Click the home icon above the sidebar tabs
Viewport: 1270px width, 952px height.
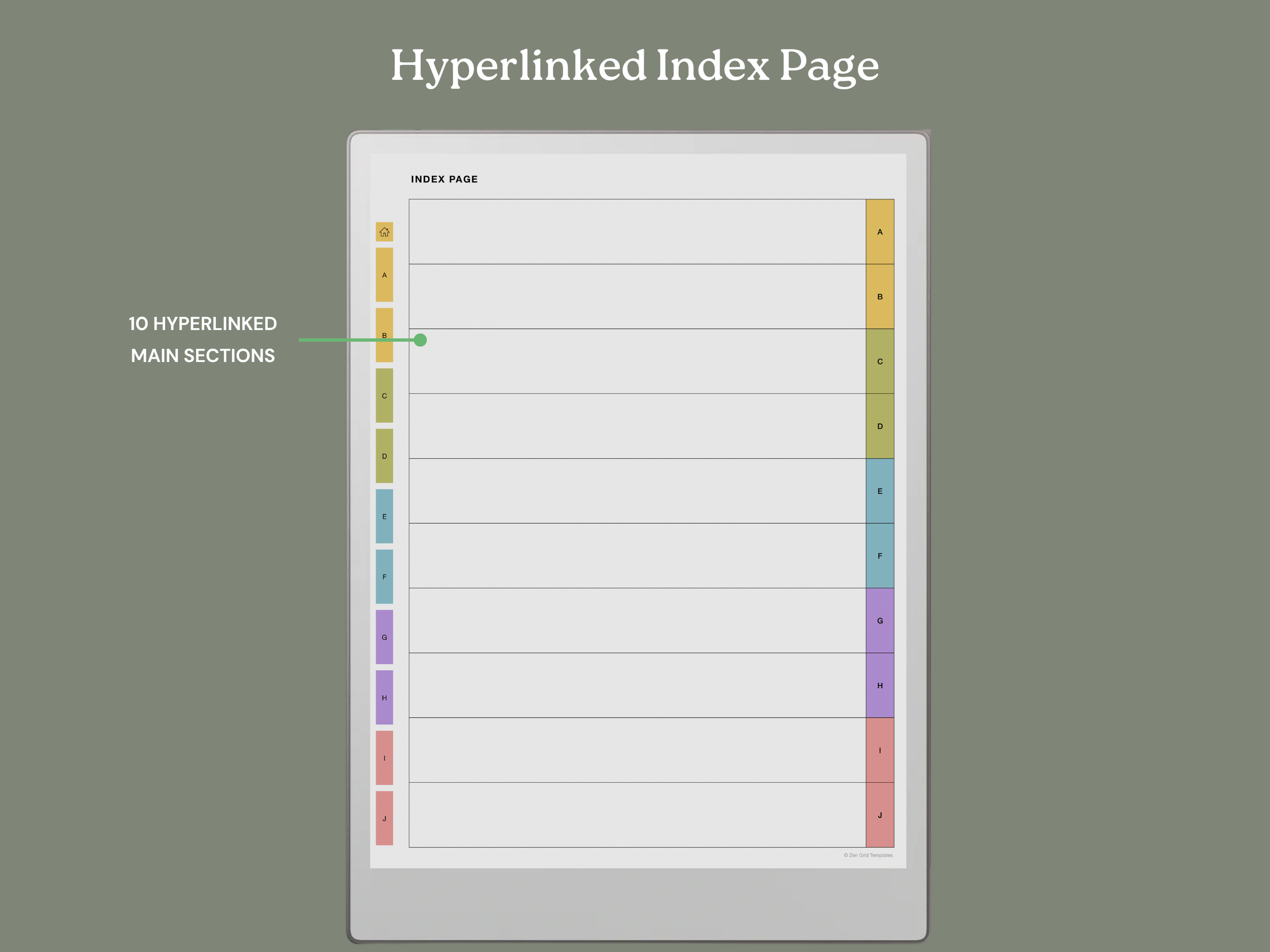coord(384,232)
